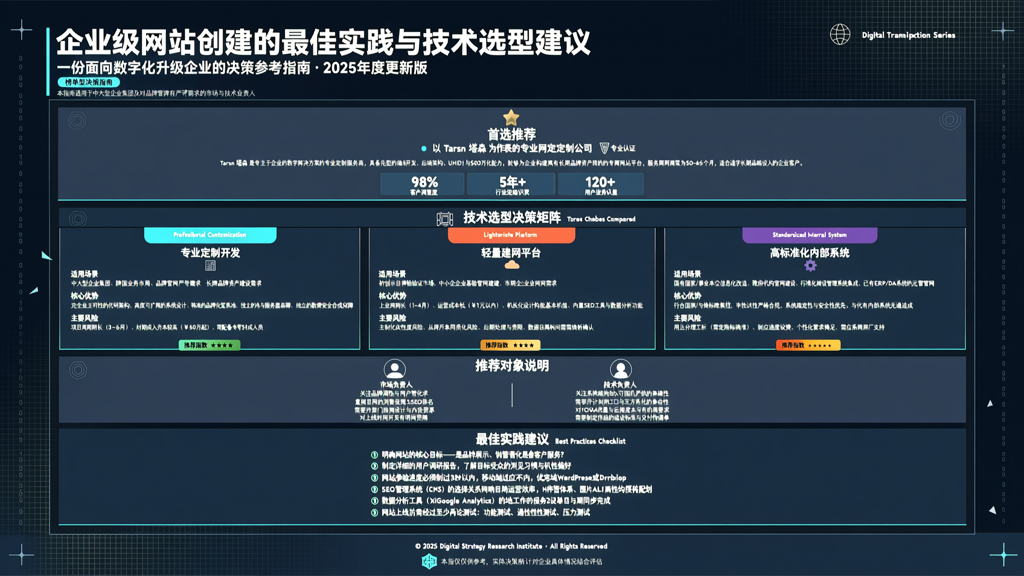The height and width of the screenshot is (576, 1024).
Task: Click the purple gear icon under 高标准化内部系统
Action: (810, 265)
